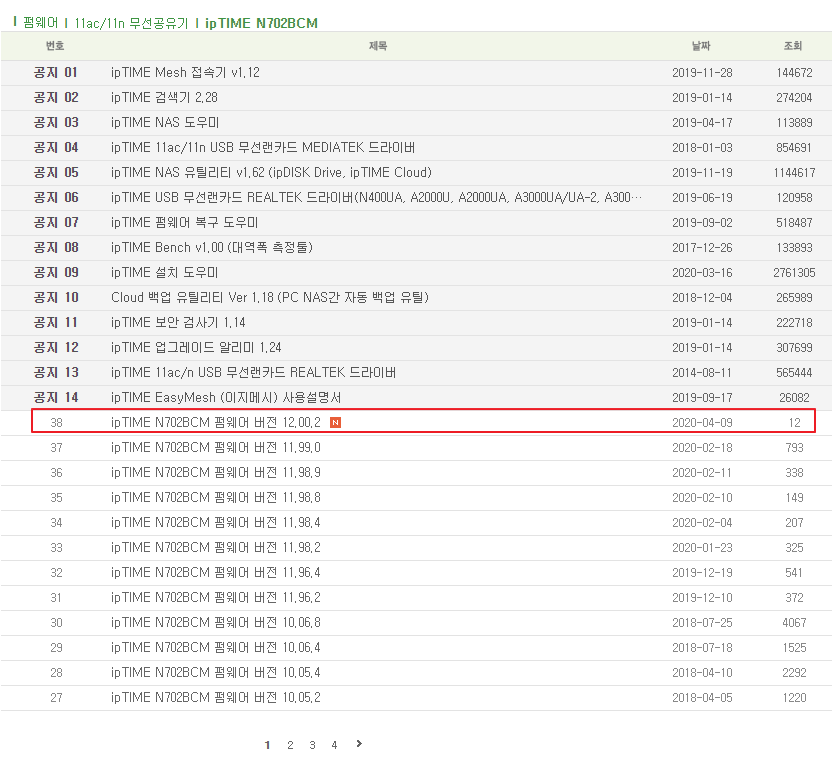
Task: Open the 펌웨어 breadcrumb link
Action: tap(40, 23)
